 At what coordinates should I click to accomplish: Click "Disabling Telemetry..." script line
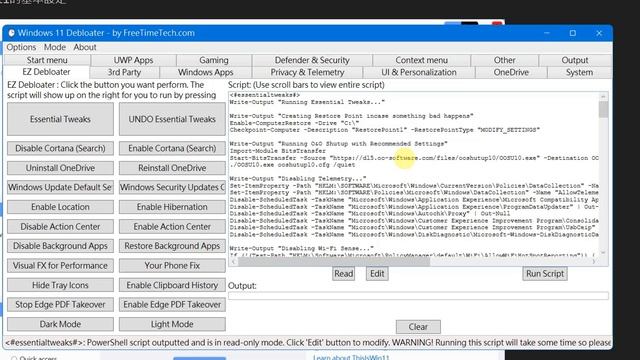[298, 179]
